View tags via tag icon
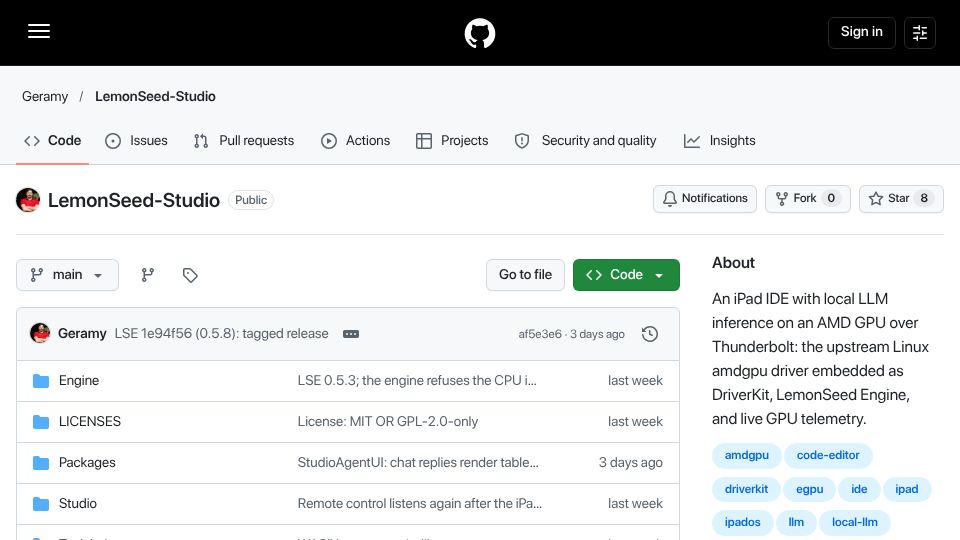This screenshot has height=540, width=960. [190, 275]
